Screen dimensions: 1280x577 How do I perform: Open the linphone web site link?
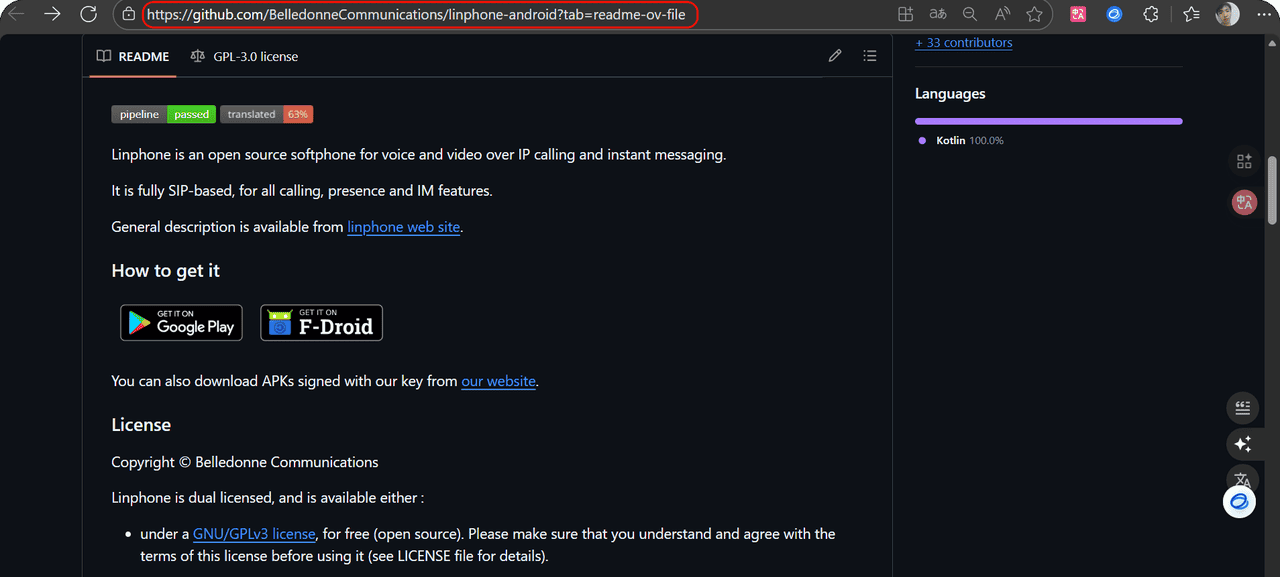[x=403, y=227]
